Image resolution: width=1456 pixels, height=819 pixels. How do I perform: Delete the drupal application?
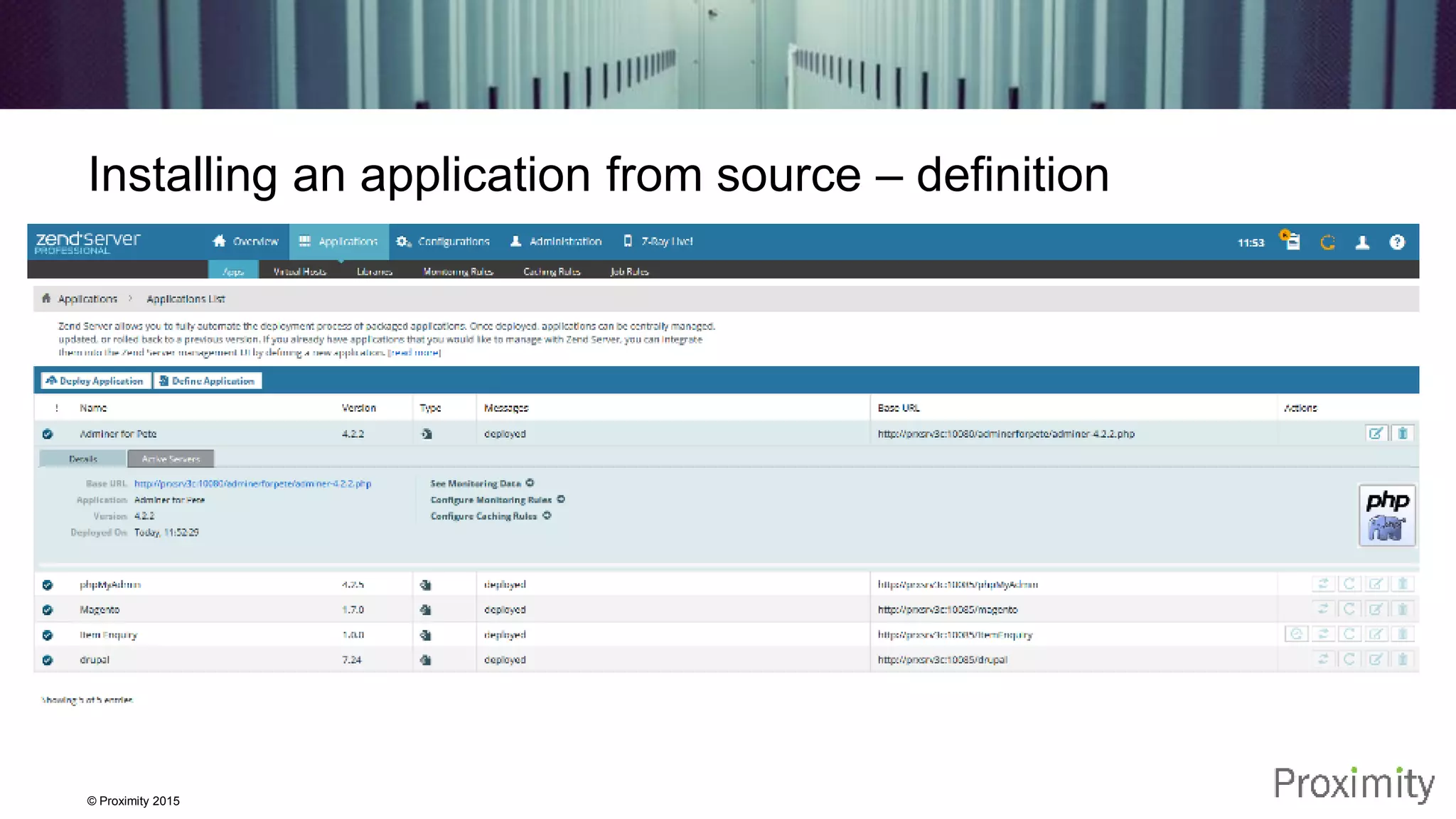pyautogui.click(x=1403, y=659)
